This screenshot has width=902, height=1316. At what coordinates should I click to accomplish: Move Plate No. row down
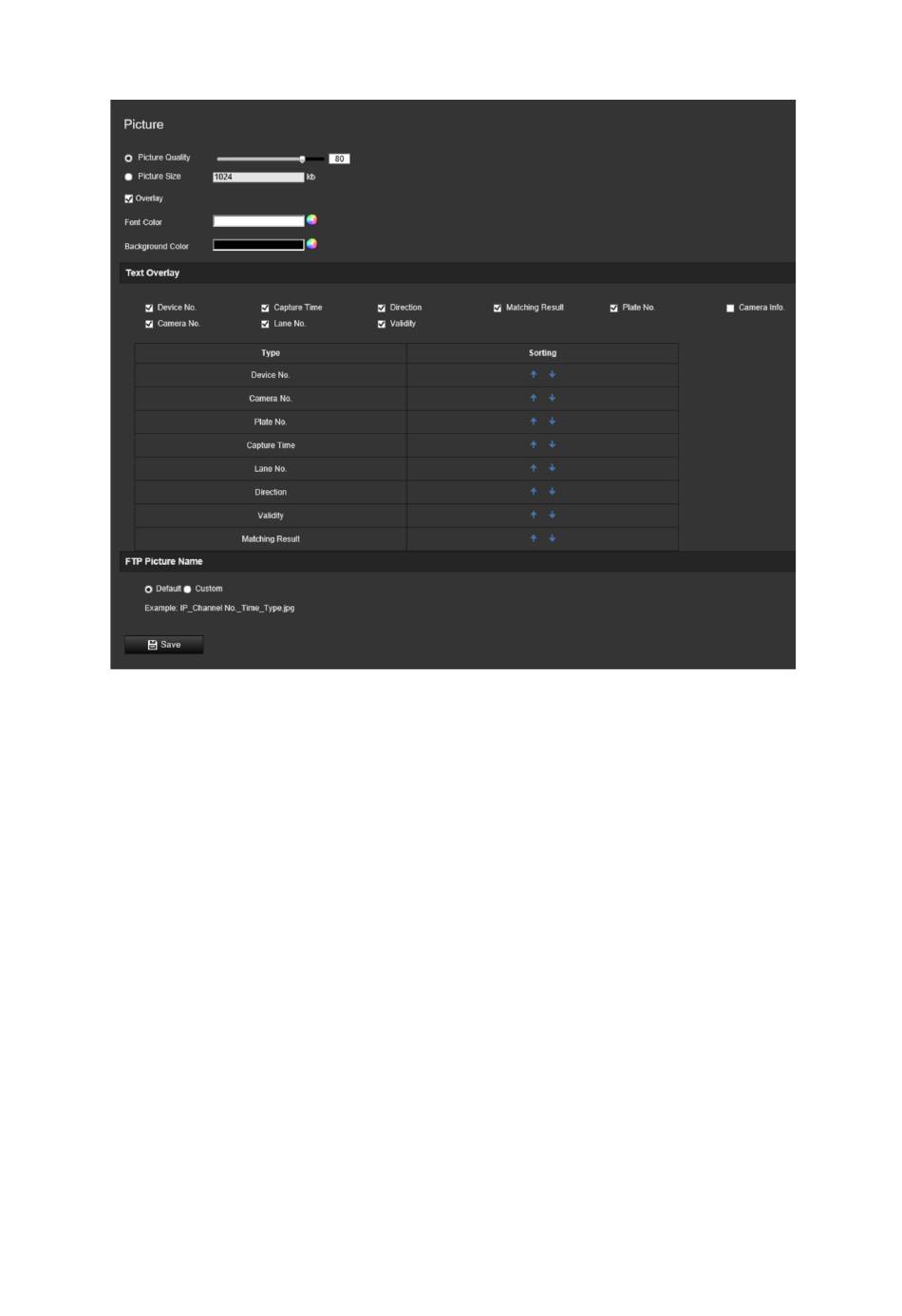pyautogui.click(x=552, y=422)
